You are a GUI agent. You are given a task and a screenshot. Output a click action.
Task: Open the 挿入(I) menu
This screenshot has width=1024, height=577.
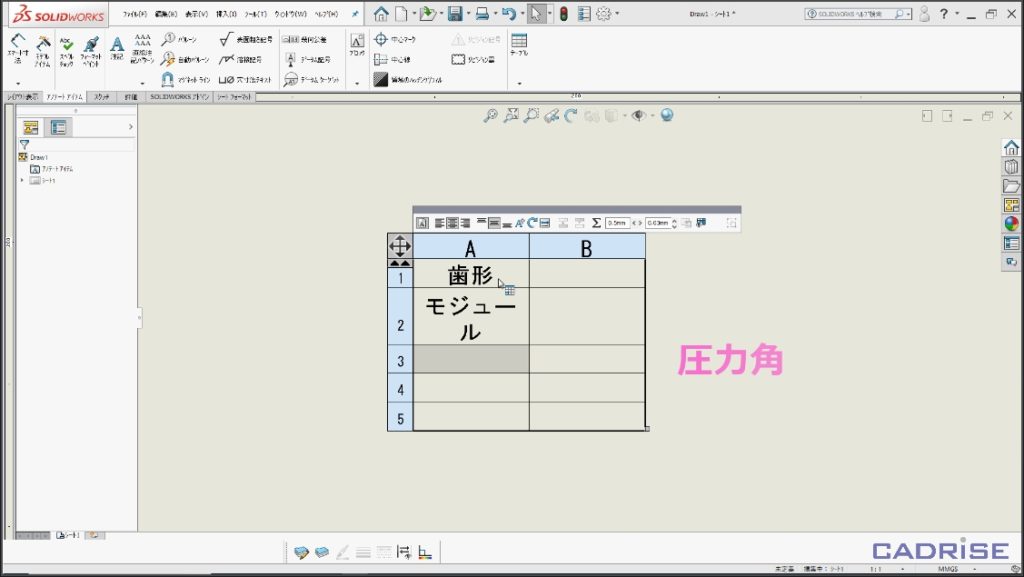point(227,15)
